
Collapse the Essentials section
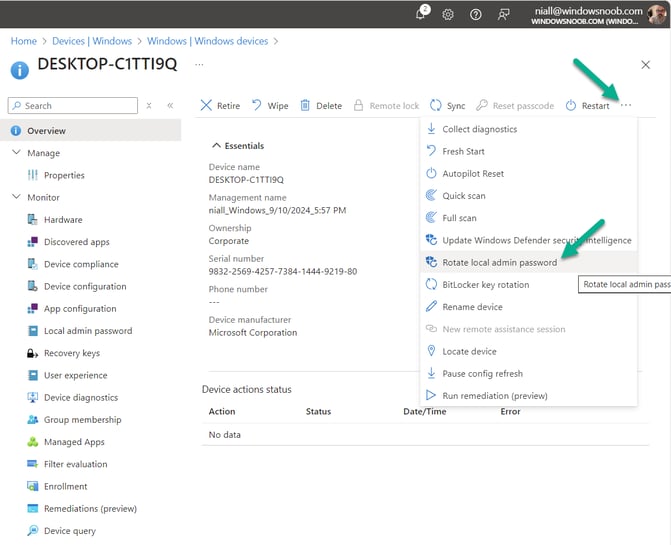pos(238,145)
